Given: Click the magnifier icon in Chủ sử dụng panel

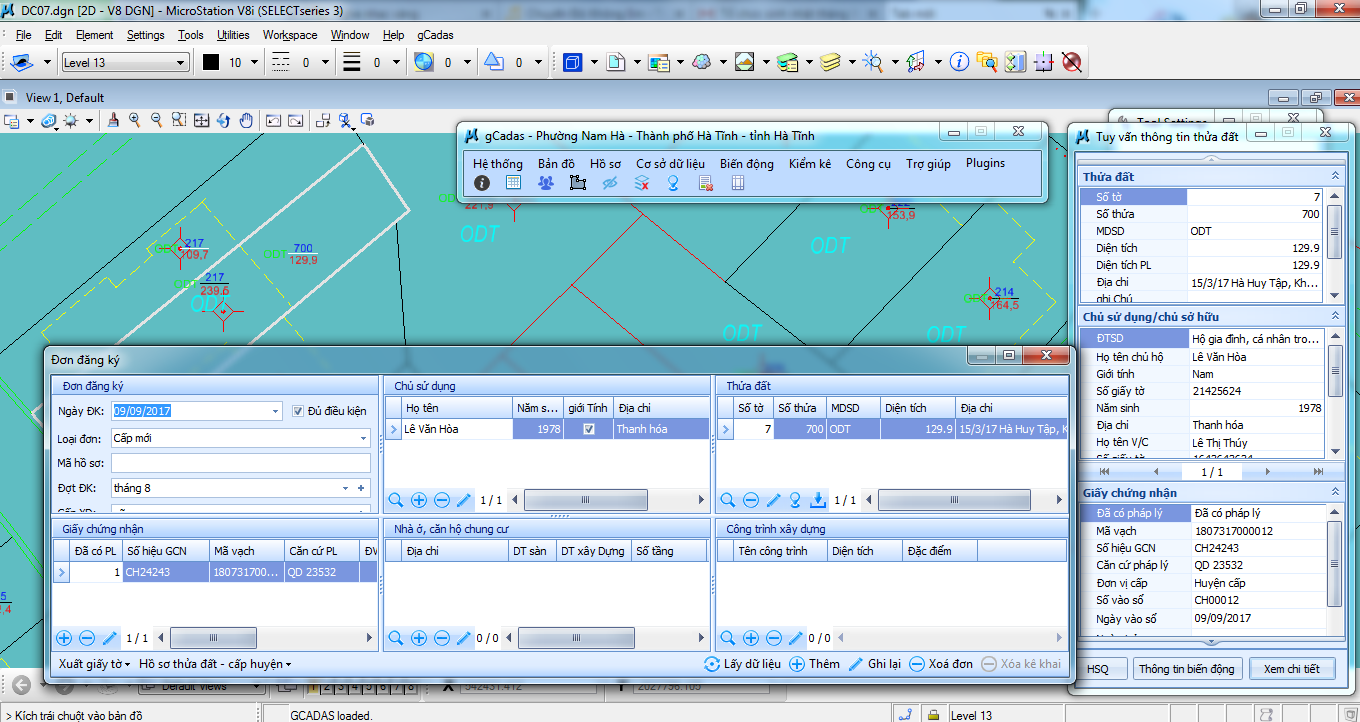Looking at the screenshot, I should [x=395, y=500].
